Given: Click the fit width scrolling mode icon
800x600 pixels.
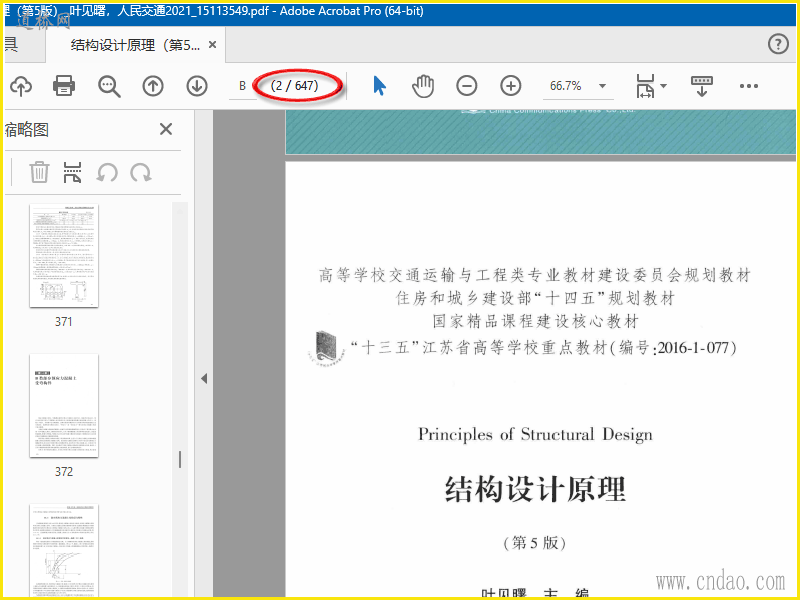Looking at the screenshot, I should 645,86.
